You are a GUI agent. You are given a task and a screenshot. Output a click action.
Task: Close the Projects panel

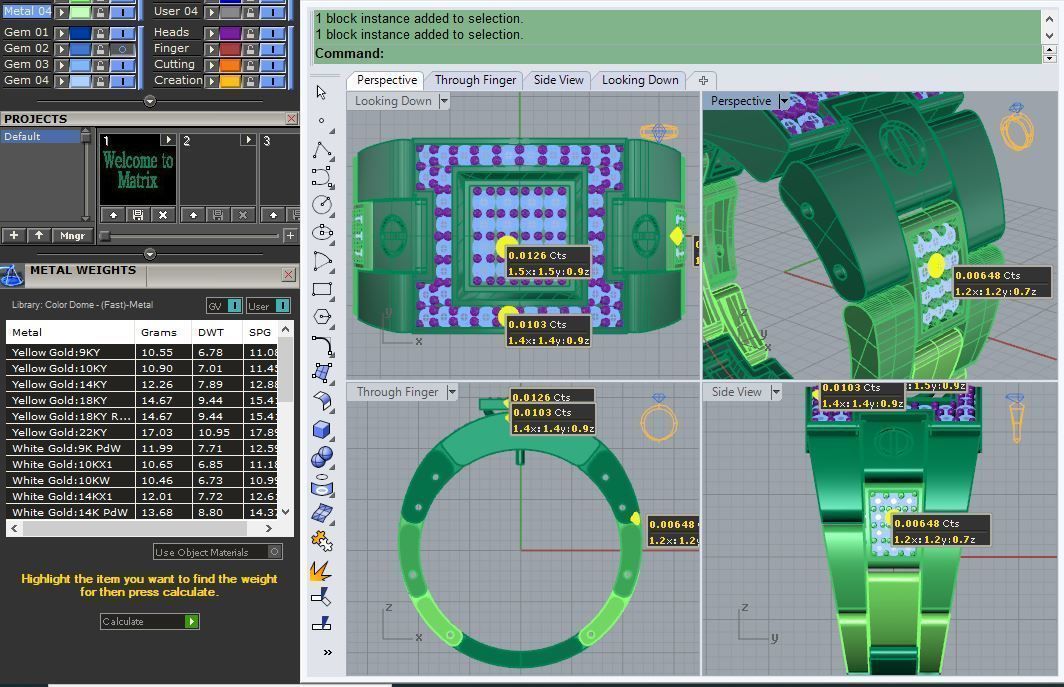coord(291,119)
